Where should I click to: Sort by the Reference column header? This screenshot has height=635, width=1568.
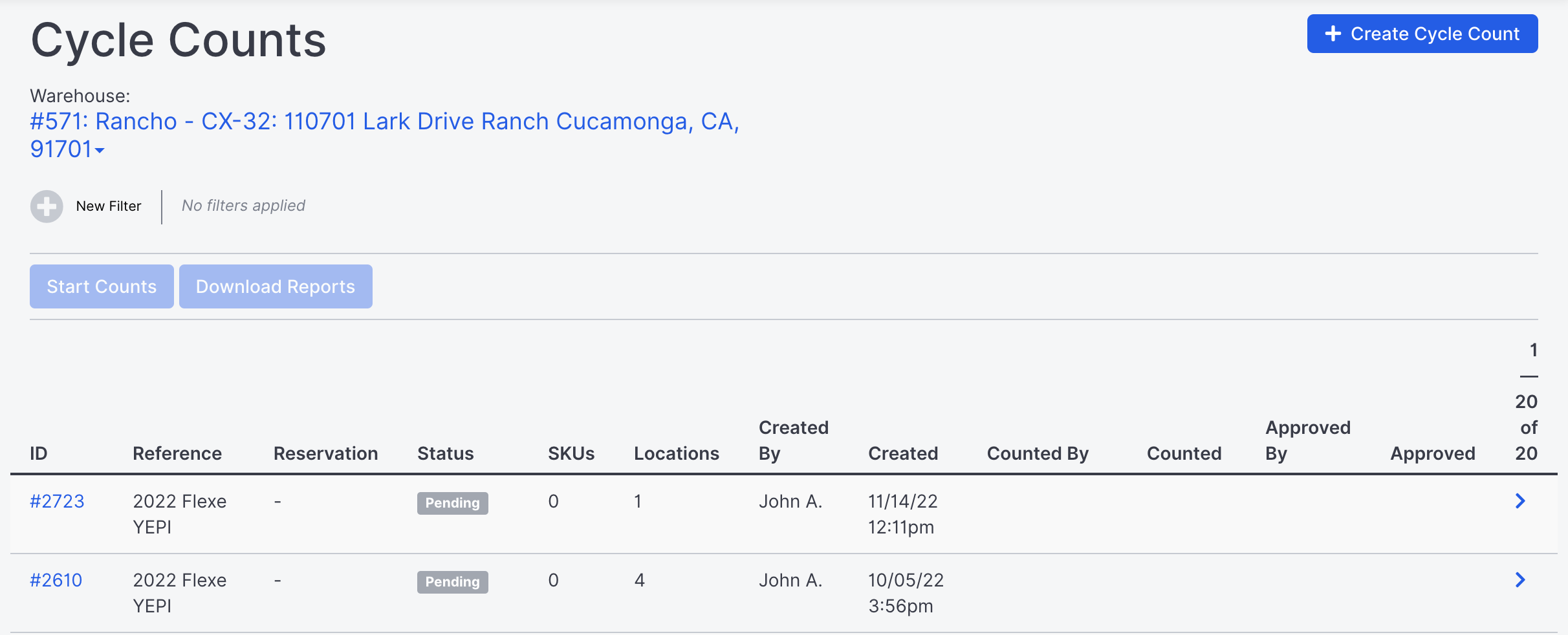tap(177, 453)
